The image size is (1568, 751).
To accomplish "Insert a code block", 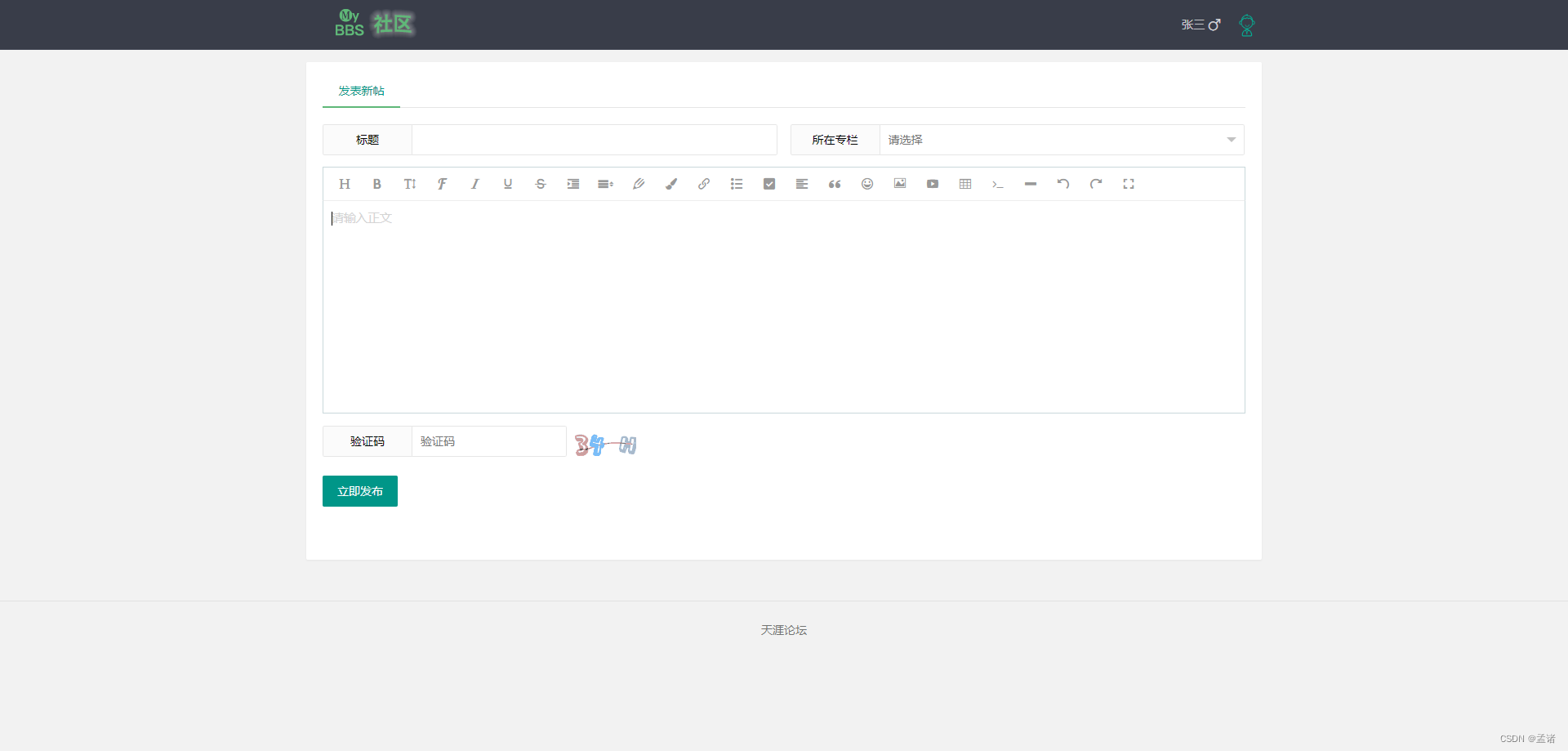I will point(998,184).
